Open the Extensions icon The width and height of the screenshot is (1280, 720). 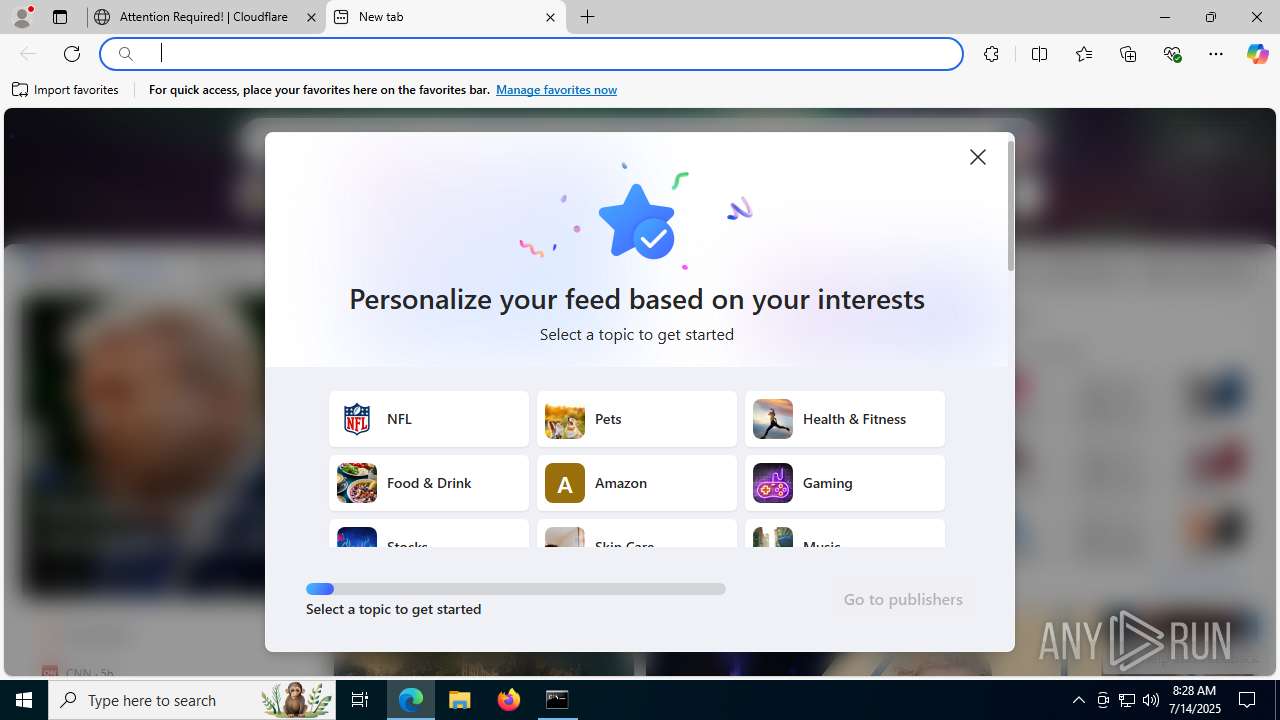[991, 54]
